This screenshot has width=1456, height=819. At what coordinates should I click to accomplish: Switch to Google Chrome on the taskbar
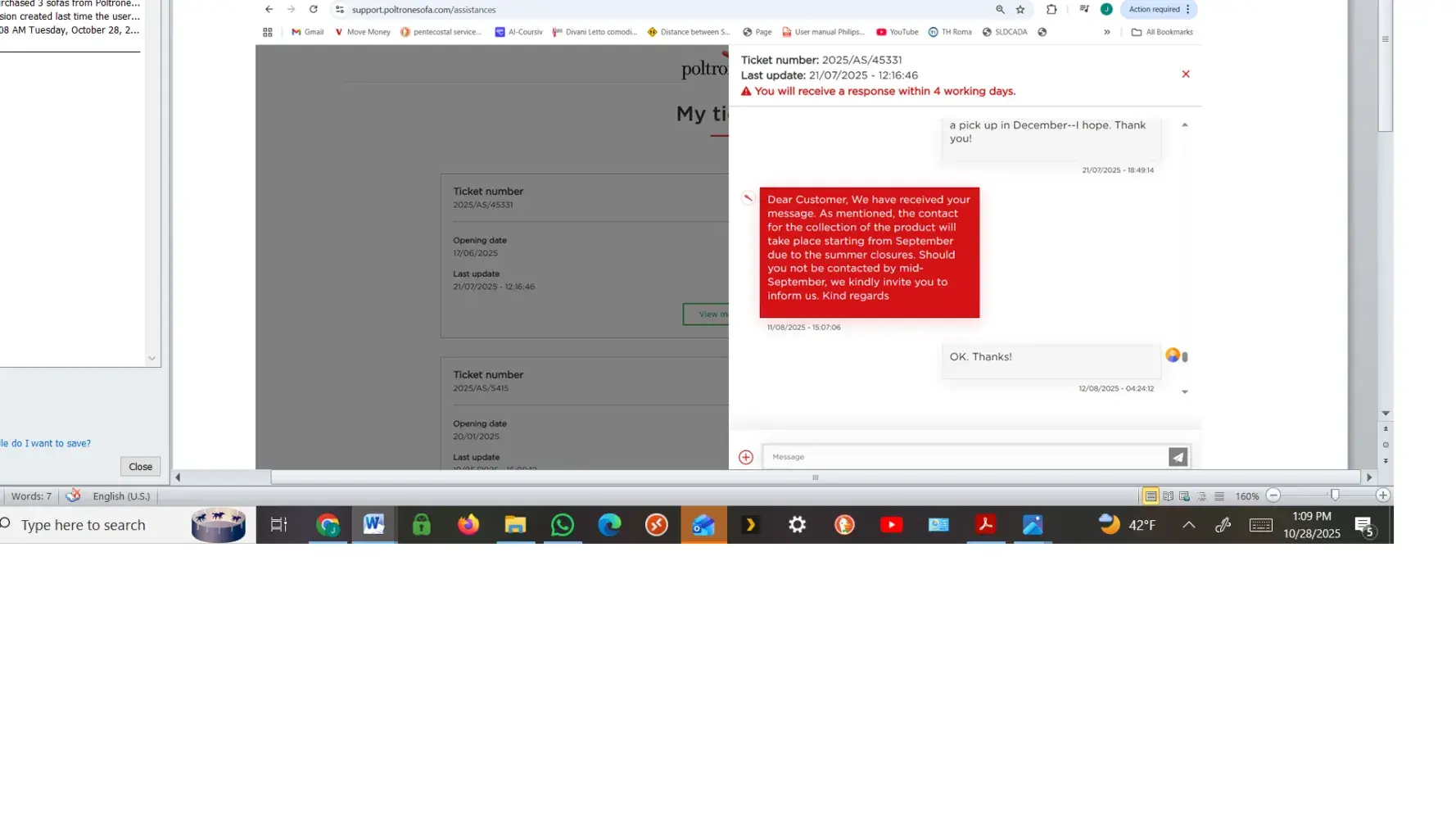[328, 525]
